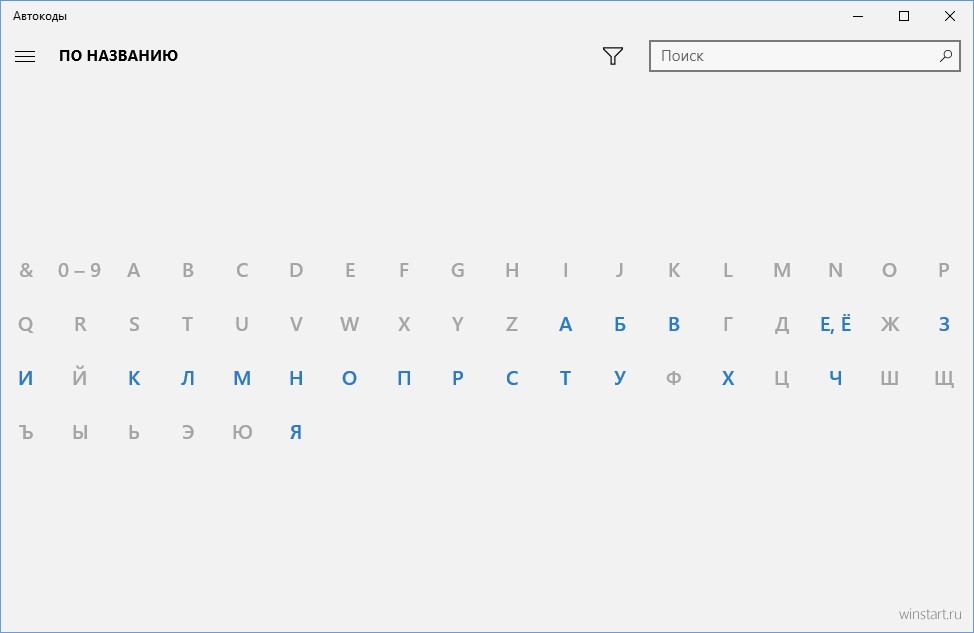
Task: Jump to Cyrillic letter А
Action: [x=565, y=324]
